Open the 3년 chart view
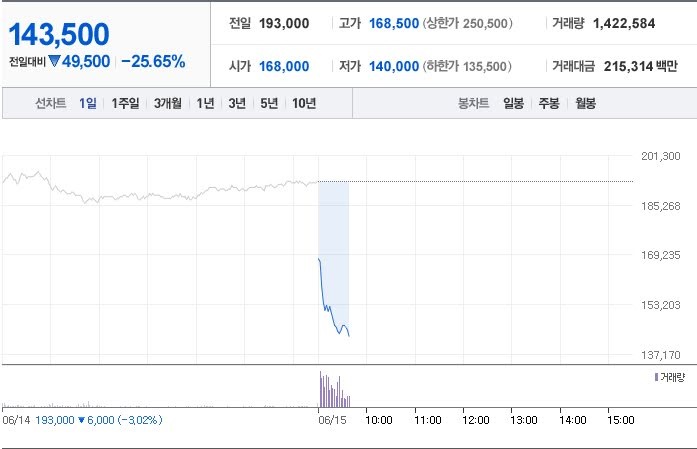This screenshot has height=449, width=697. (237, 103)
